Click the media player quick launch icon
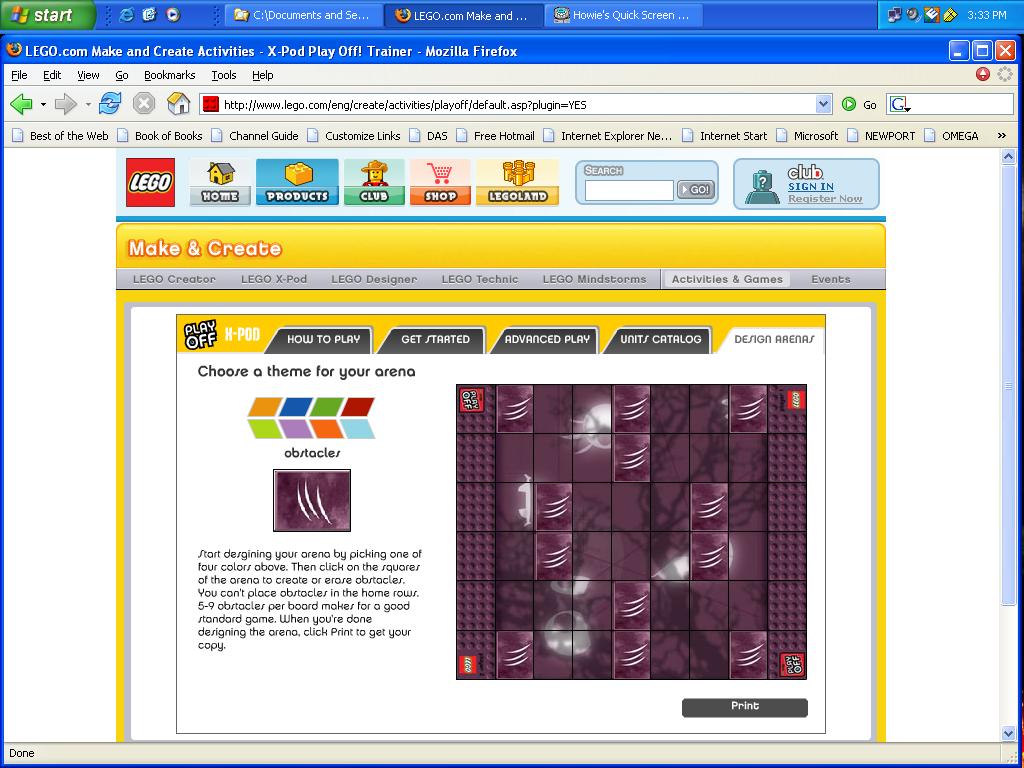Viewport: 1024px width, 768px height. tap(172, 14)
